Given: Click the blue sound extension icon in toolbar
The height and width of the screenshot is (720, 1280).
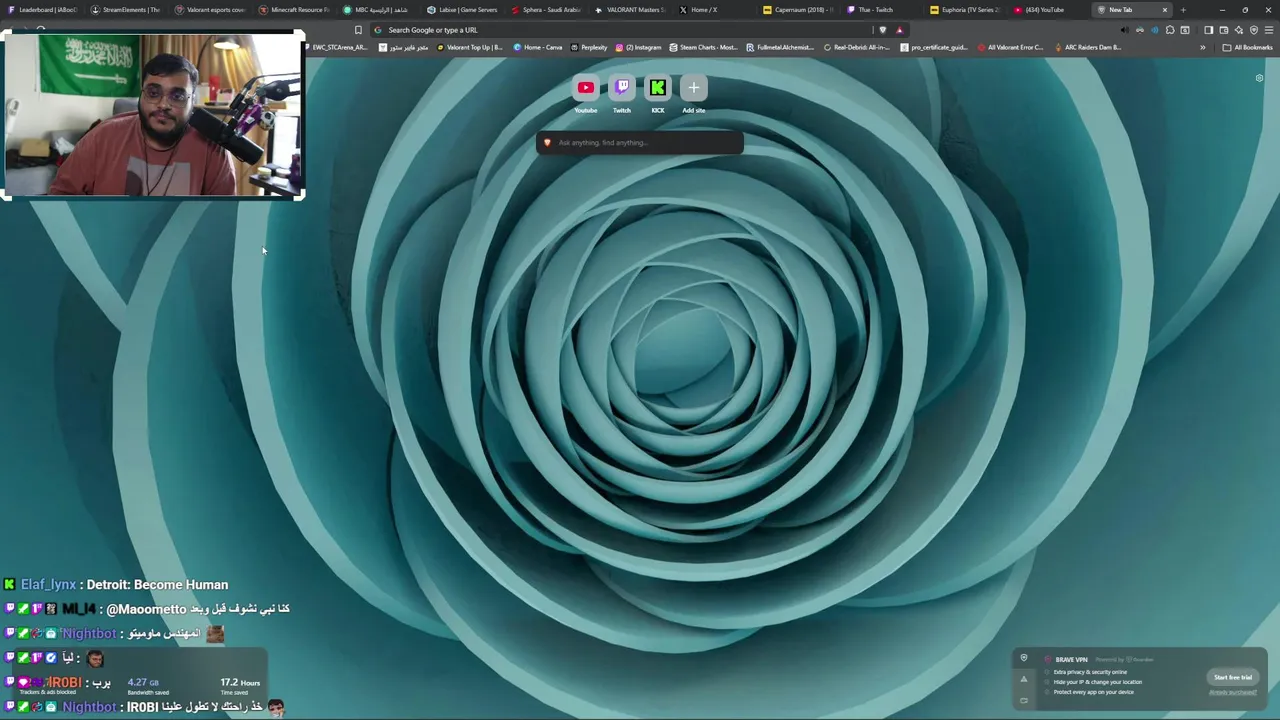Looking at the screenshot, I should [1154, 30].
